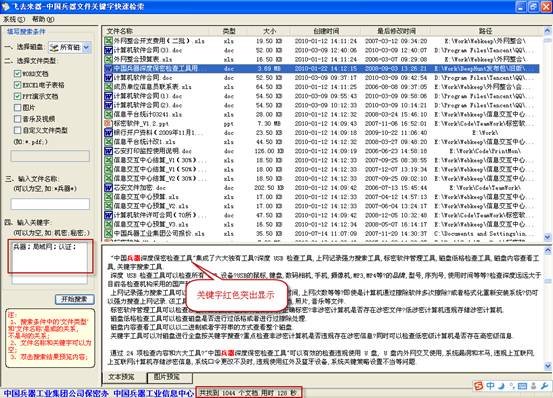Toggle the half-width moon icon in IME bar
This screenshot has height=398, width=553.
pyautogui.click(x=501, y=386)
